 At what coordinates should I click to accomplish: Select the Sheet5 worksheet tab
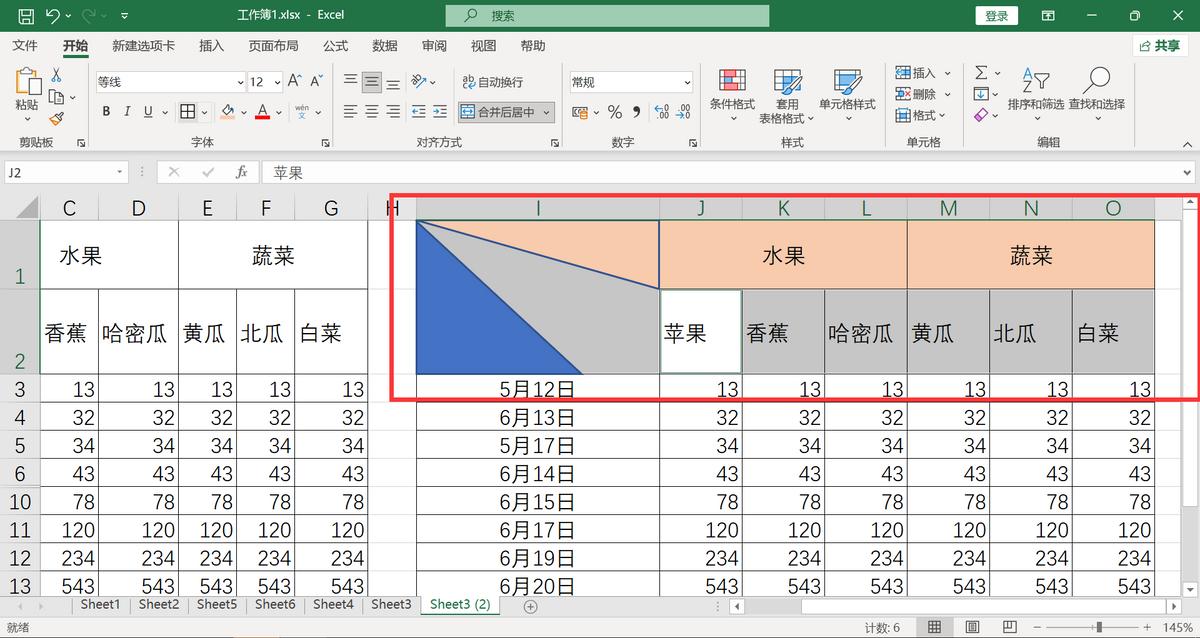(x=216, y=604)
